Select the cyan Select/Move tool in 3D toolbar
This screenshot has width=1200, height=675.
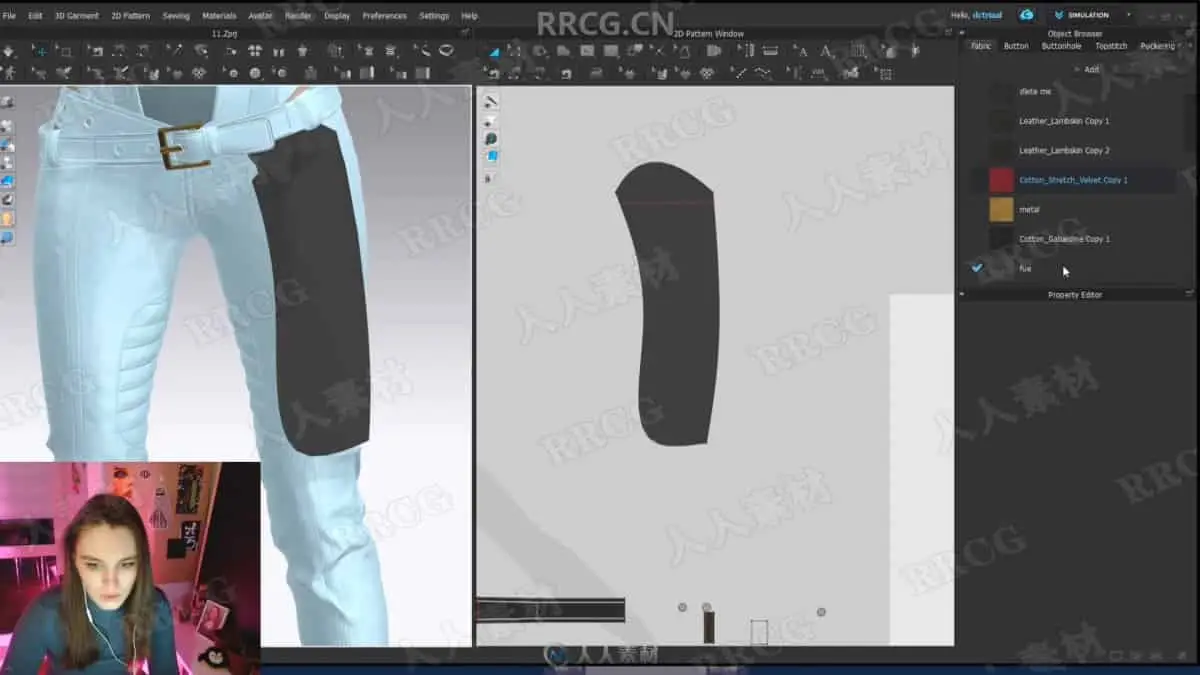39,51
